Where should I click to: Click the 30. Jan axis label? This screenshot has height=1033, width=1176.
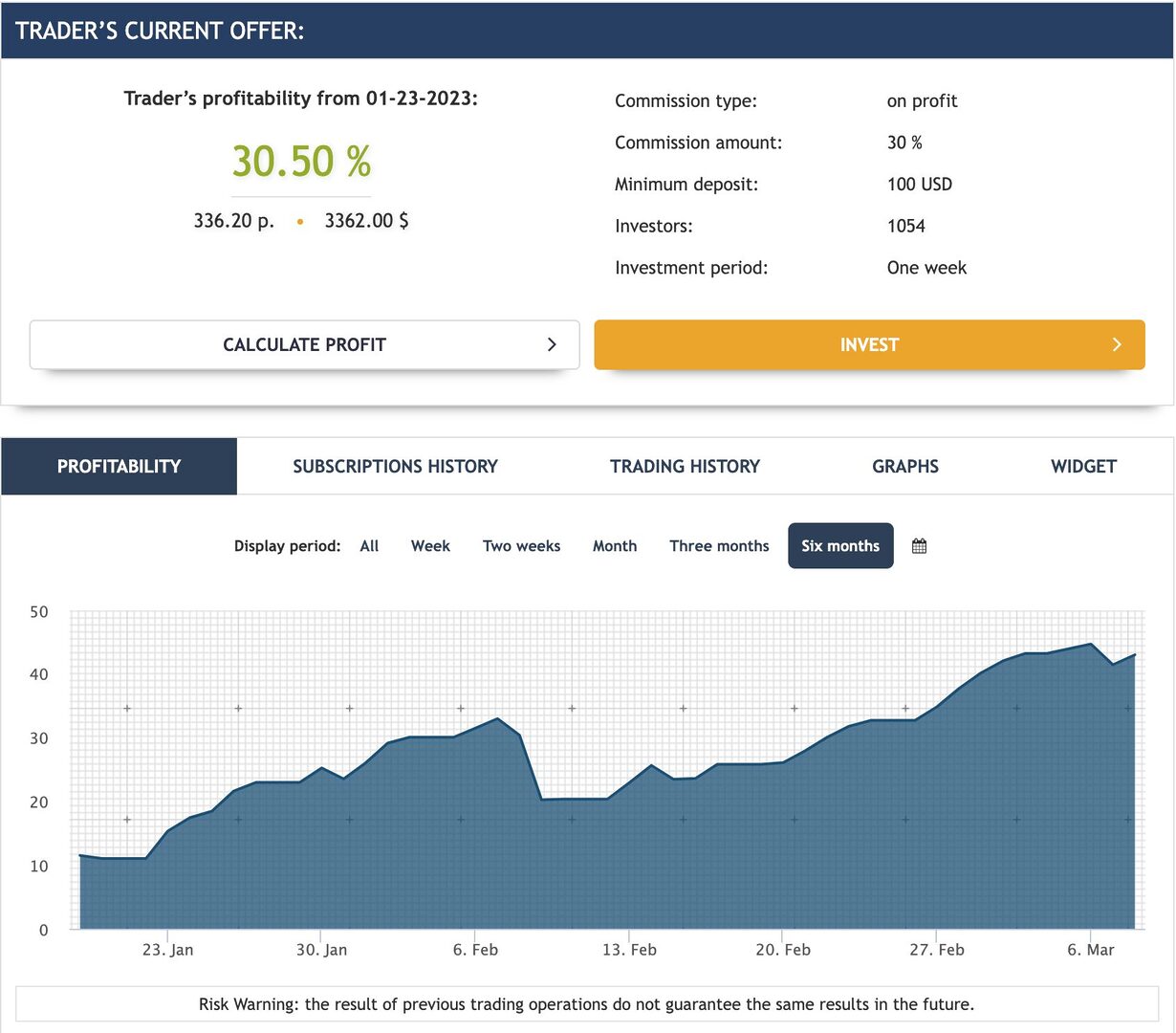tap(321, 950)
